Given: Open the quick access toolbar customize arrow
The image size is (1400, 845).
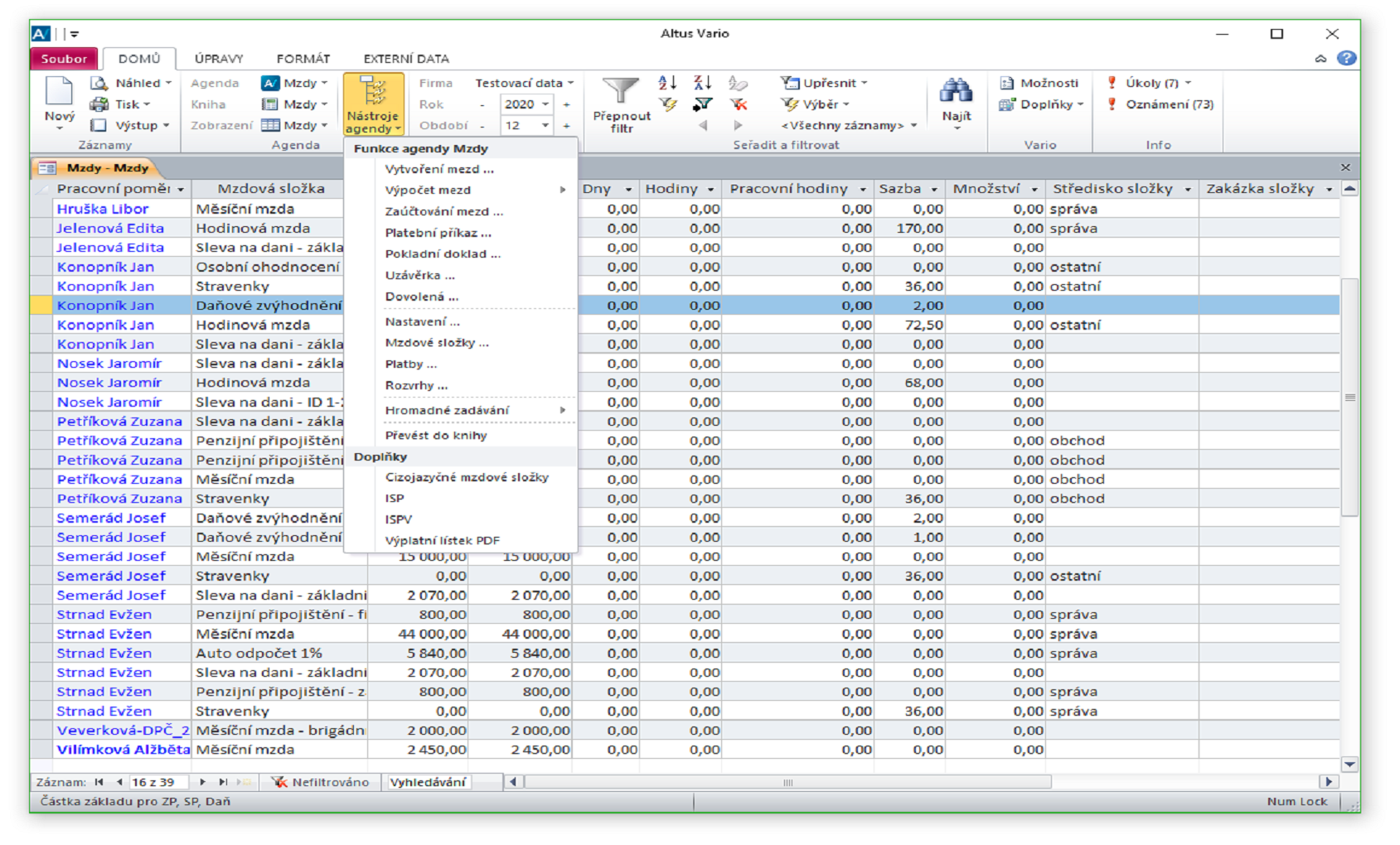Looking at the screenshot, I should click(75, 34).
